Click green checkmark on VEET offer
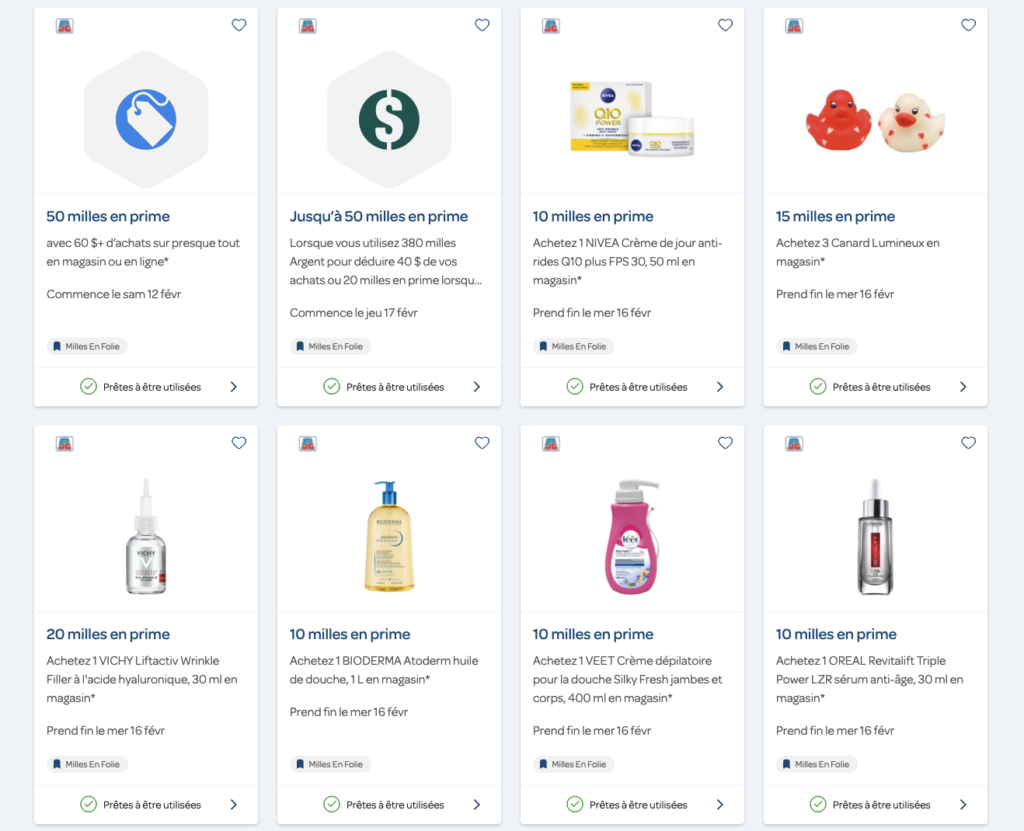Screen dimensions: 1024x831 pos(575,804)
